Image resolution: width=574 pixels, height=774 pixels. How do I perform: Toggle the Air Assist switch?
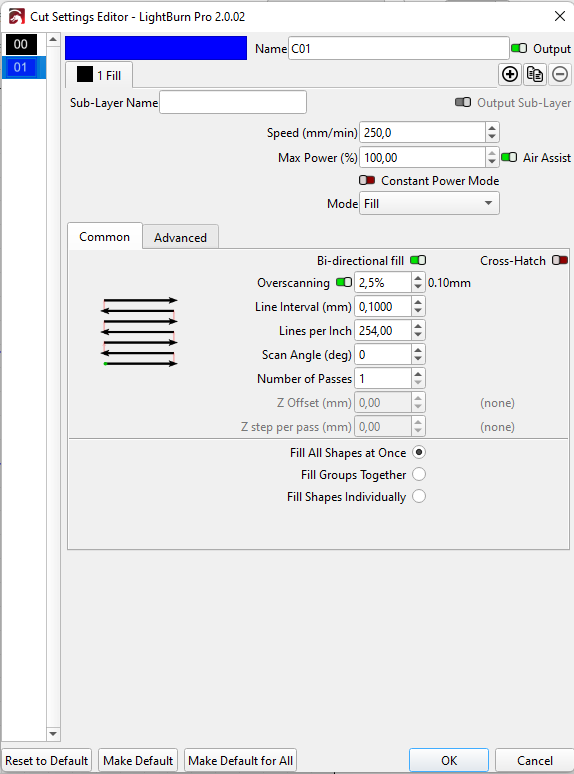click(509, 157)
